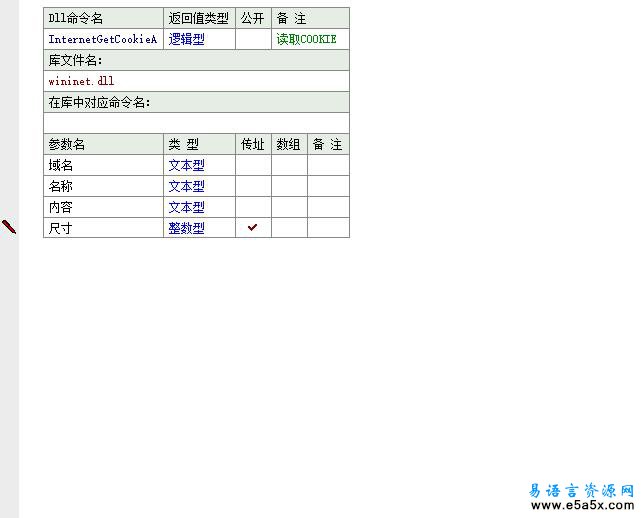The width and height of the screenshot is (643, 518).
Task: Click the 数组 cell for 名称 parameter
Action: coord(289,187)
